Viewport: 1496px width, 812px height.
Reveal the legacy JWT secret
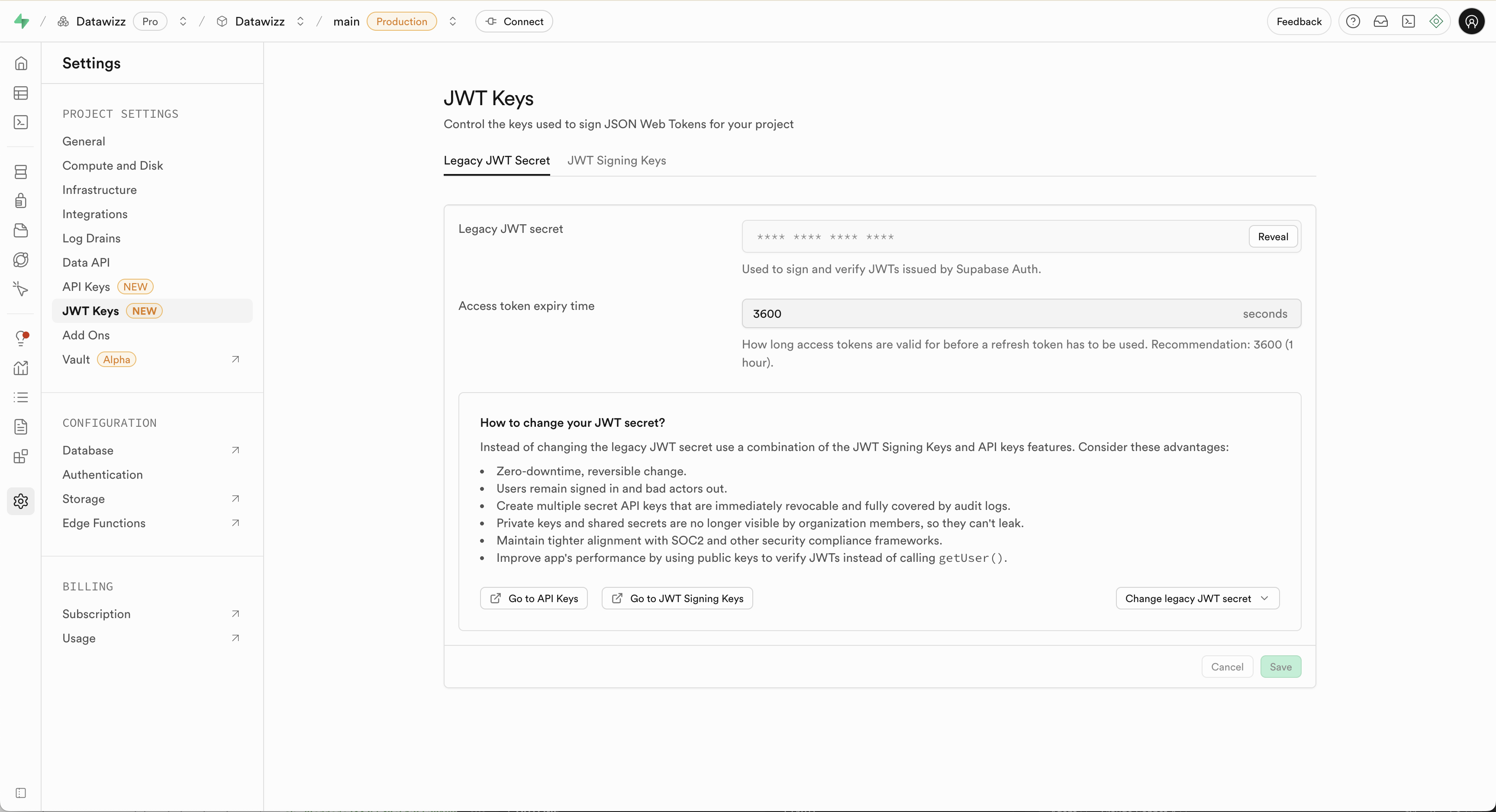click(x=1273, y=236)
